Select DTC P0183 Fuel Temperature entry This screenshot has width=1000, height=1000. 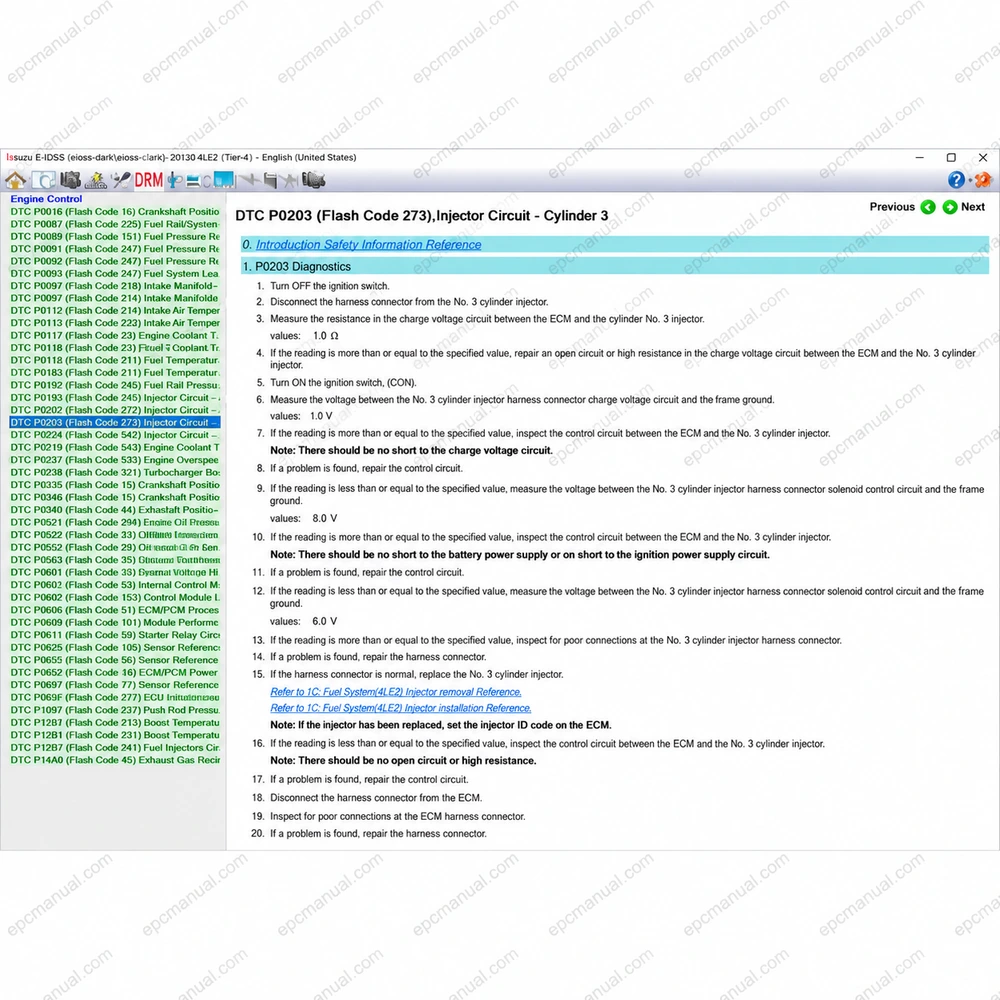(x=115, y=373)
